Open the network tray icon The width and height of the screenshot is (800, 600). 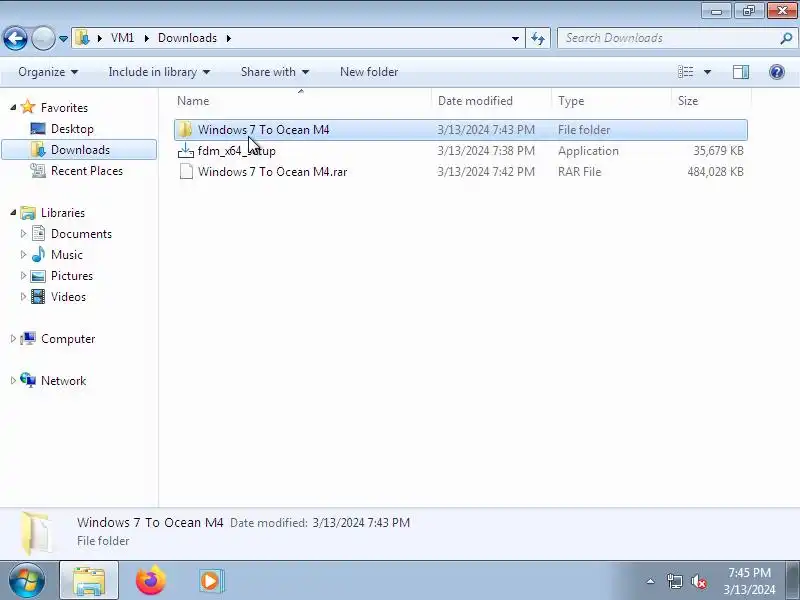tap(674, 581)
